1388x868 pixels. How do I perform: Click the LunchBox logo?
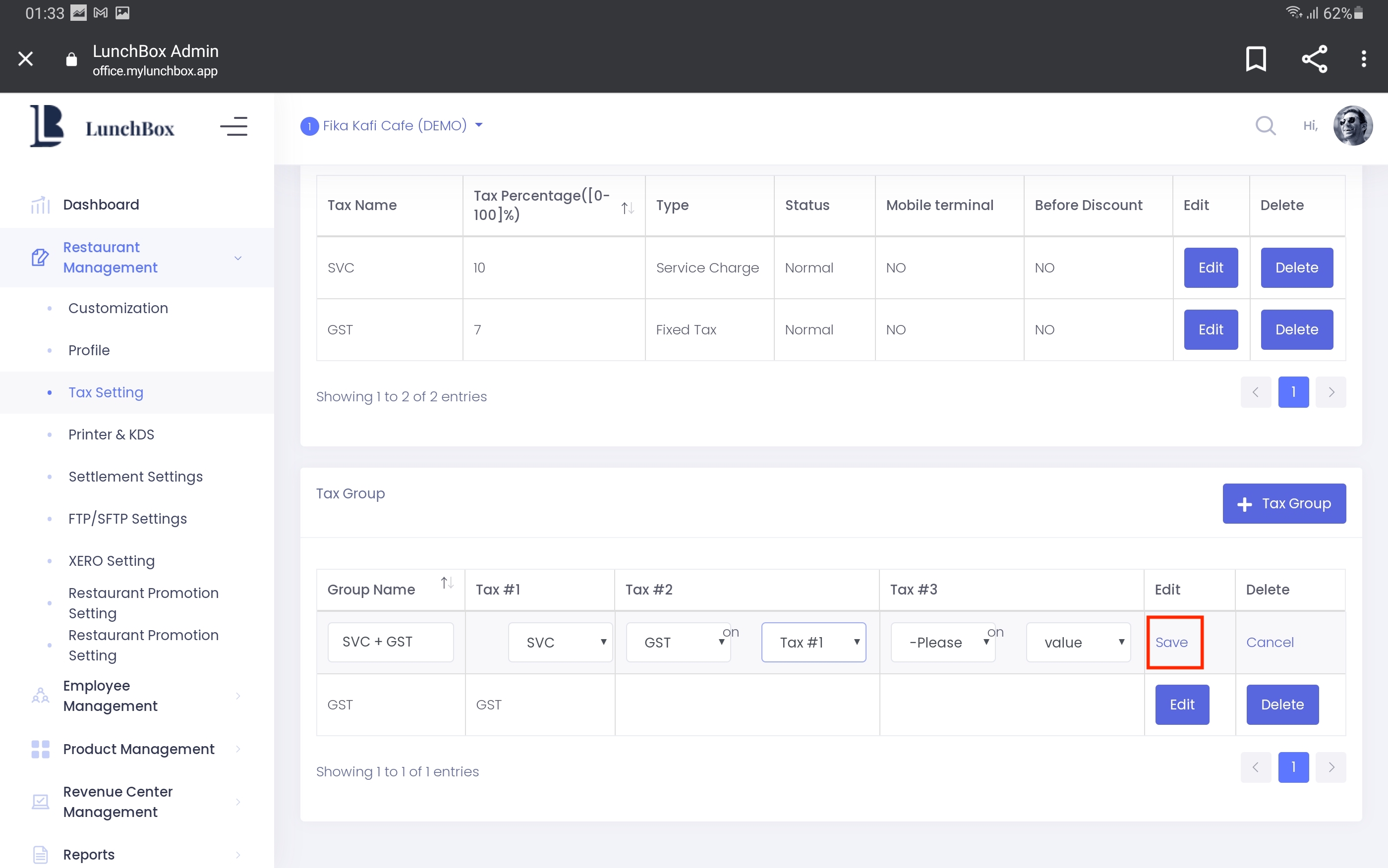click(102, 126)
